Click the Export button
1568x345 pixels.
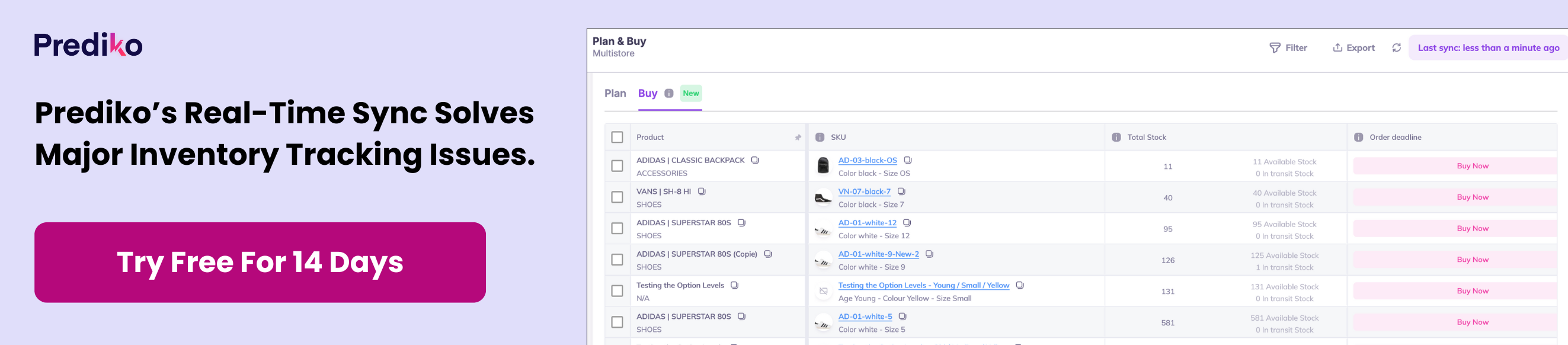1353,47
